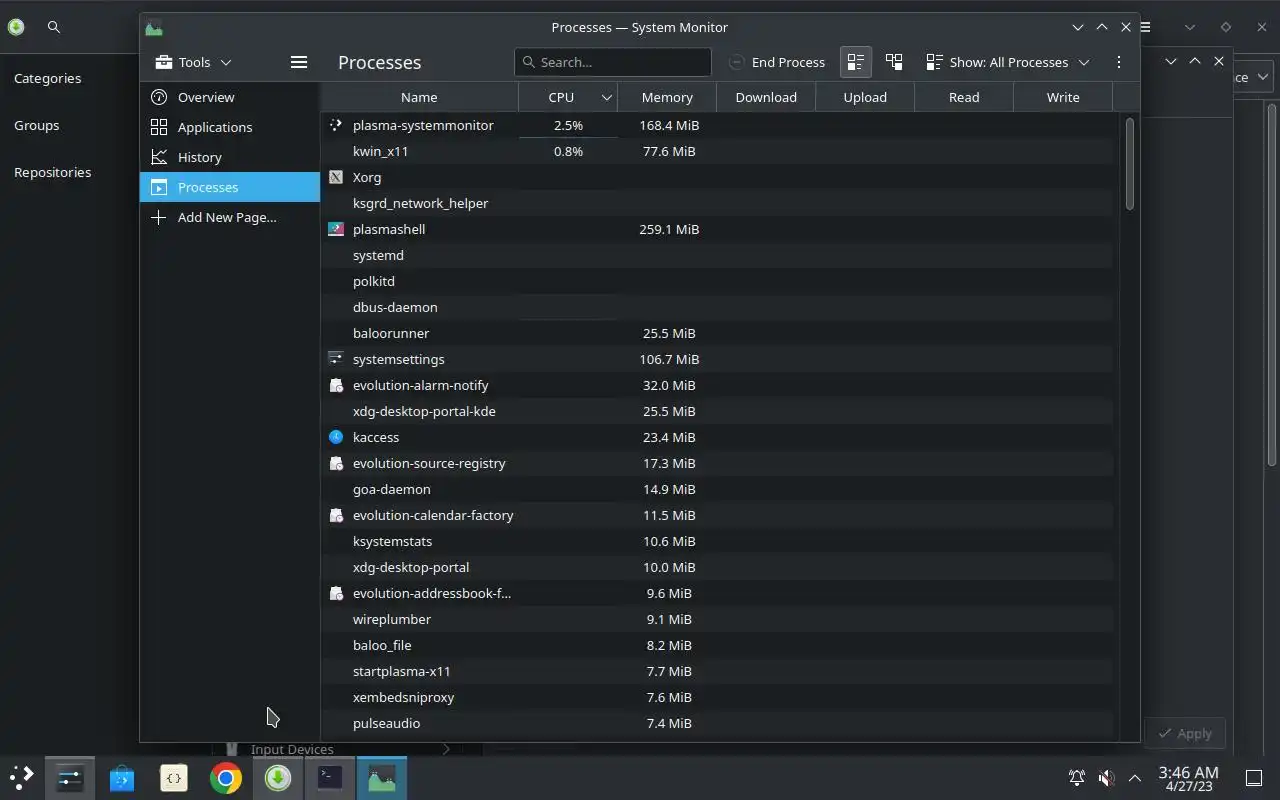The width and height of the screenshot is (1280, 800).
Task: Click the kaccess process icon
Action: 336,437
